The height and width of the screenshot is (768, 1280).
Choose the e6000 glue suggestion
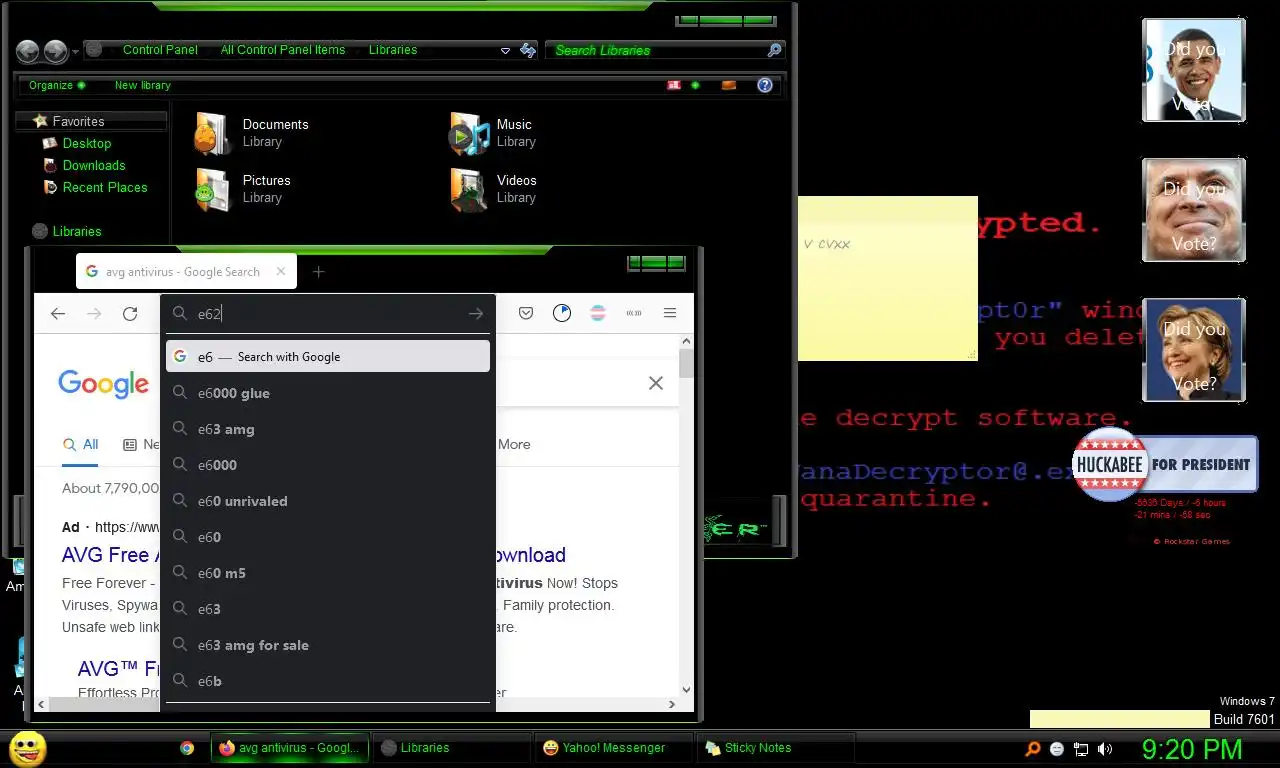[x=328, y=393]
